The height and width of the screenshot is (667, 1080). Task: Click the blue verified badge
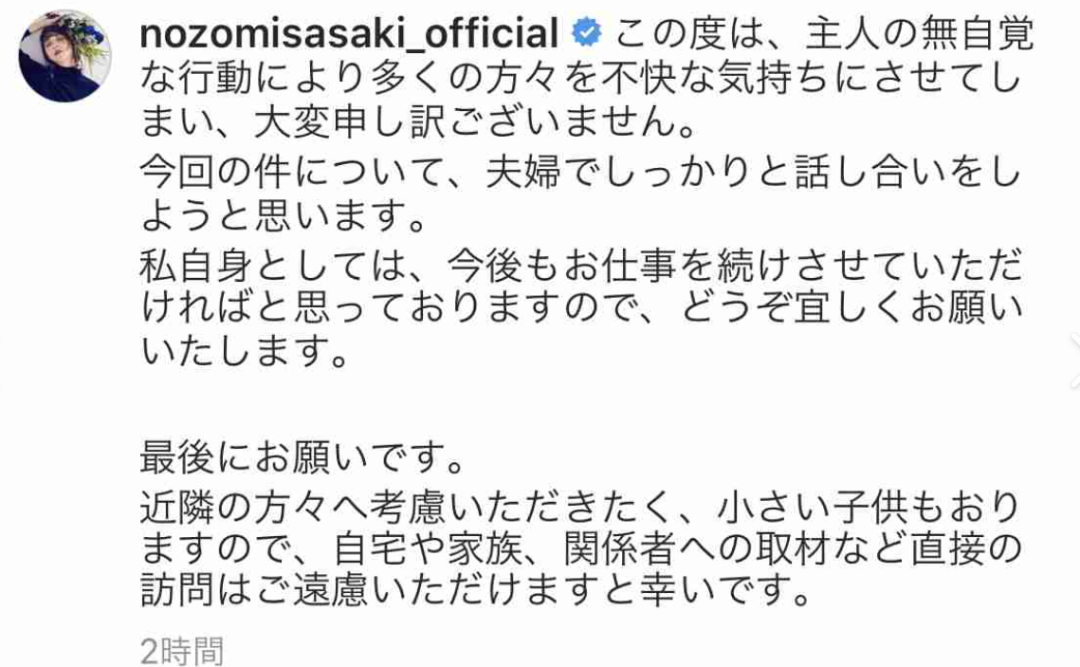(585, 35)
